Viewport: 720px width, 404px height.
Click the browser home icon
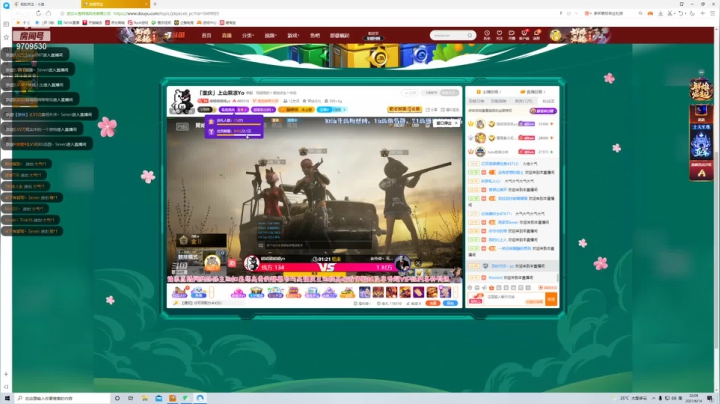[49, 13]
